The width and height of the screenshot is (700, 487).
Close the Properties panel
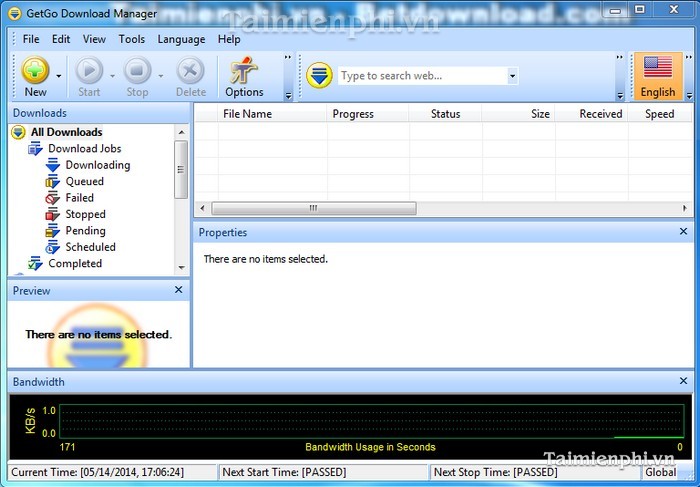683,231
